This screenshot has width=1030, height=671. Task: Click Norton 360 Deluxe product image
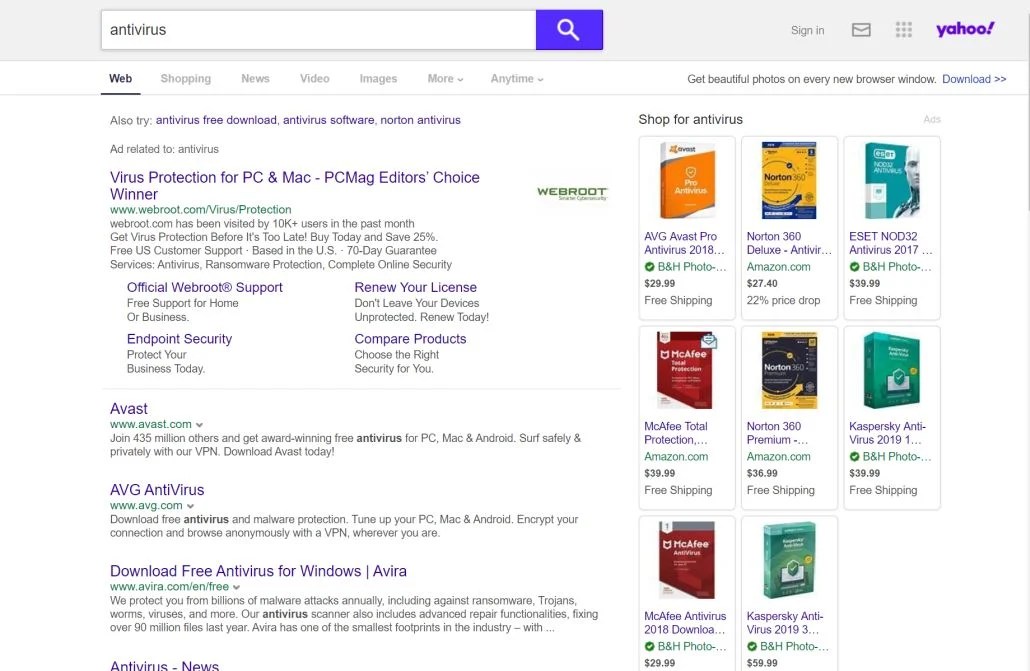(x=789, y=181)
